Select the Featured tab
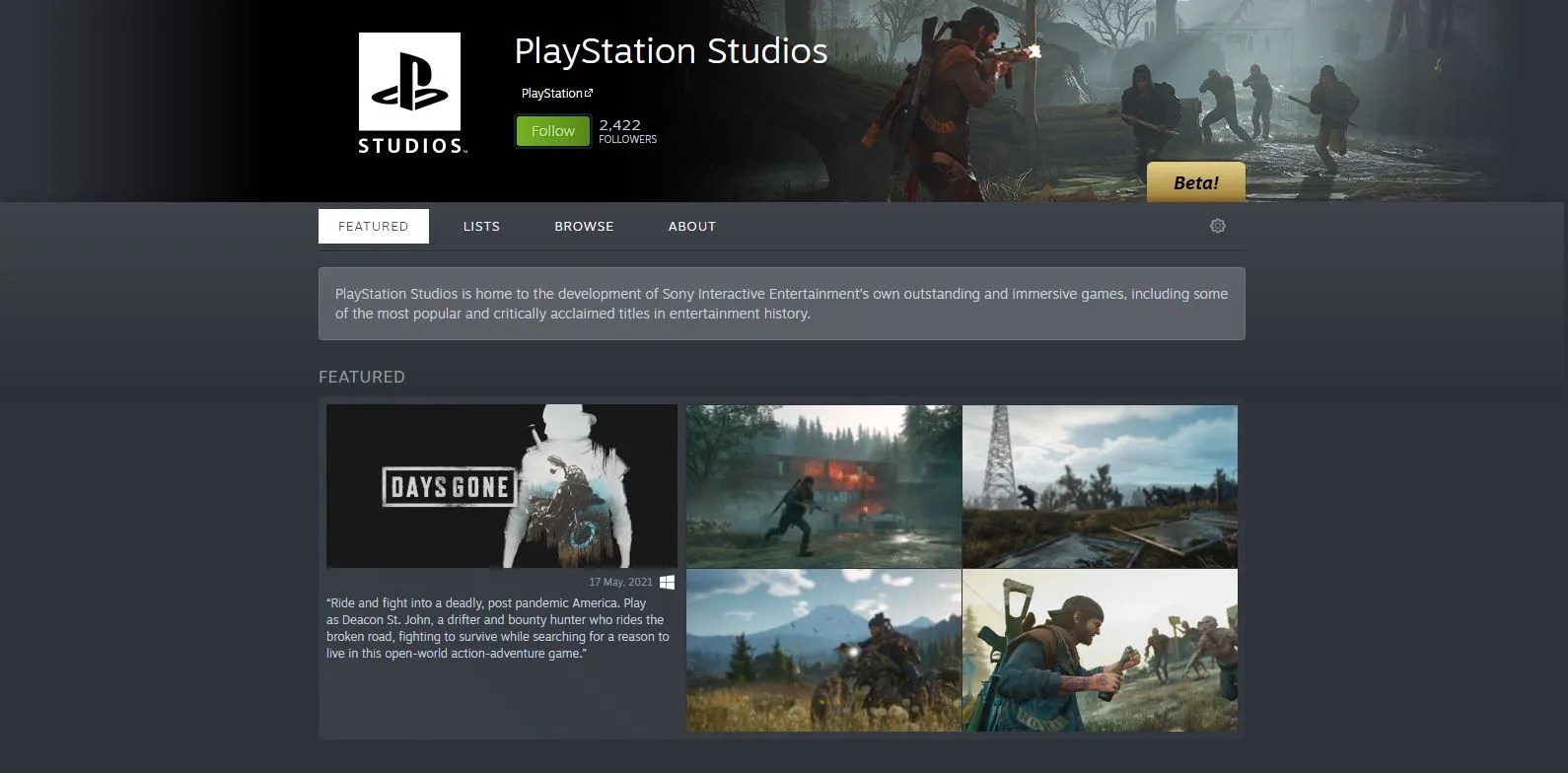1568x773 pixels. tap(374, 226)
